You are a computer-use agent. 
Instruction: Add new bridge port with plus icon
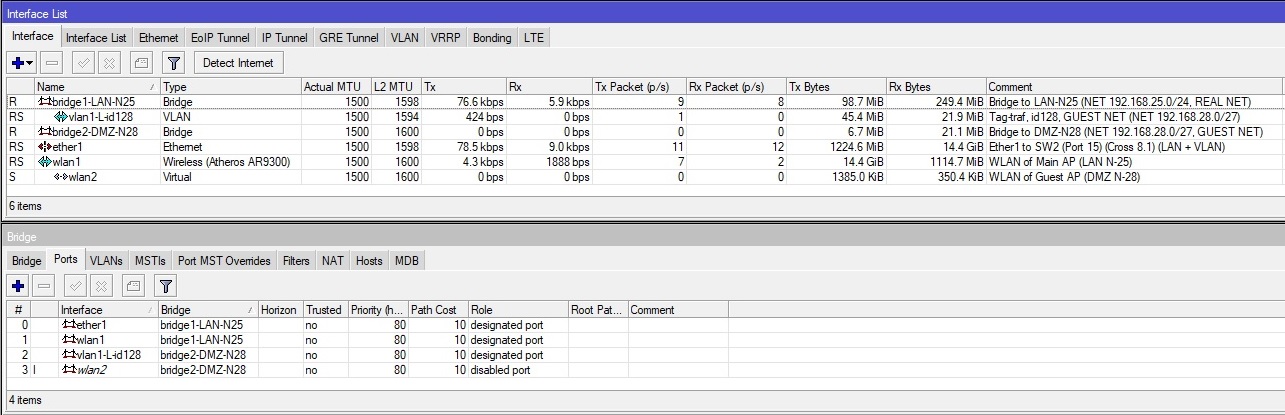coord(17,286)
